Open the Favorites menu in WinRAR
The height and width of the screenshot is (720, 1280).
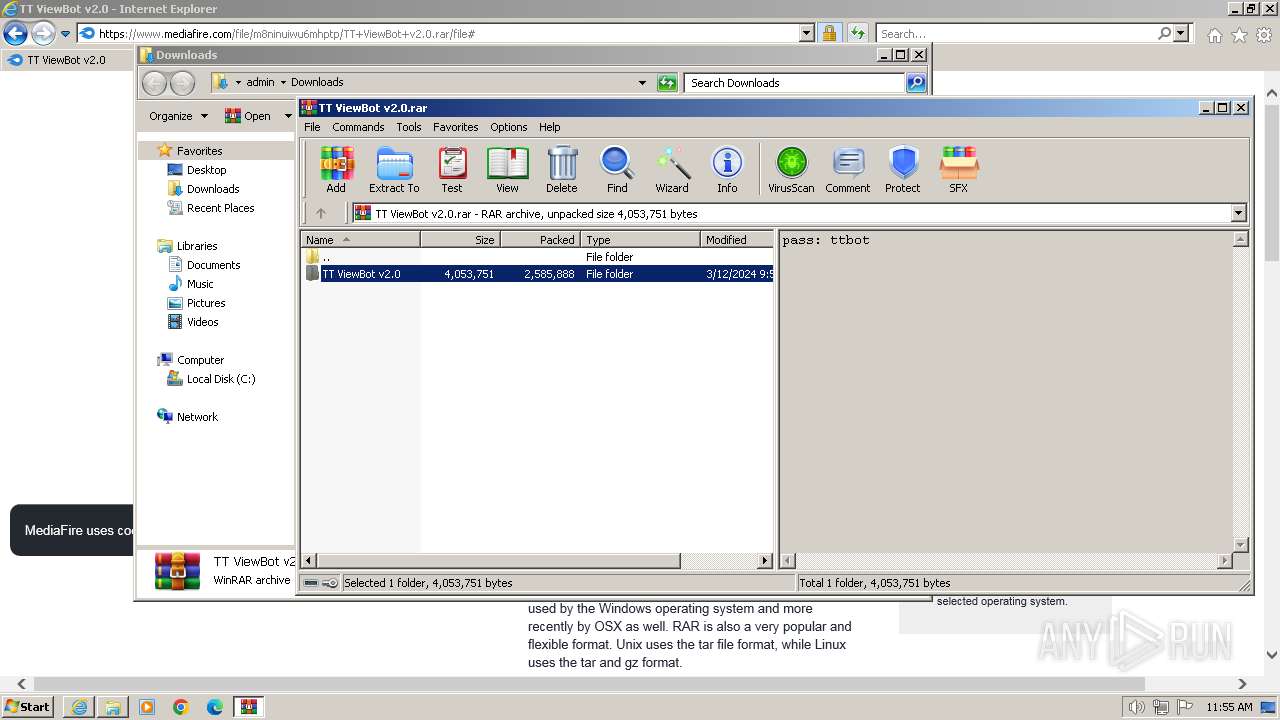coord(456,127)
